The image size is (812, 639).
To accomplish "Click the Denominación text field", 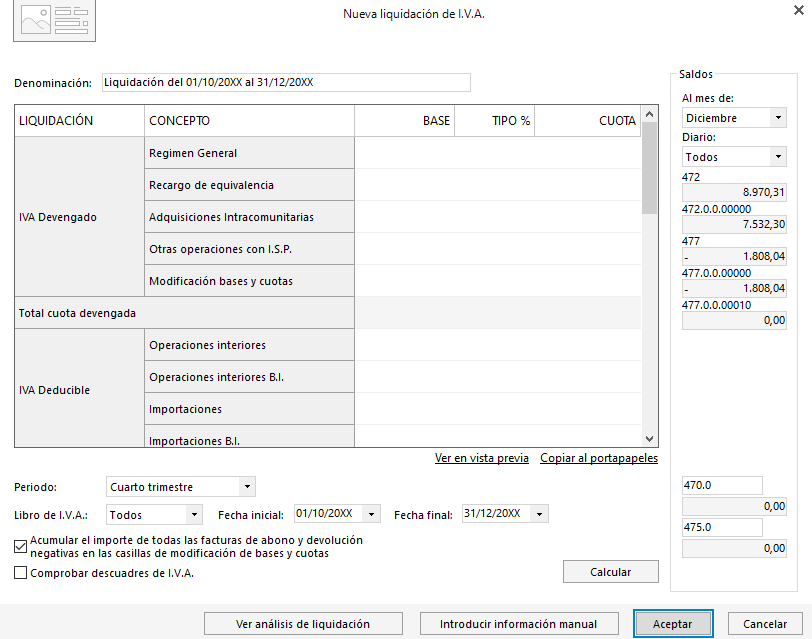I will point(286,82).
